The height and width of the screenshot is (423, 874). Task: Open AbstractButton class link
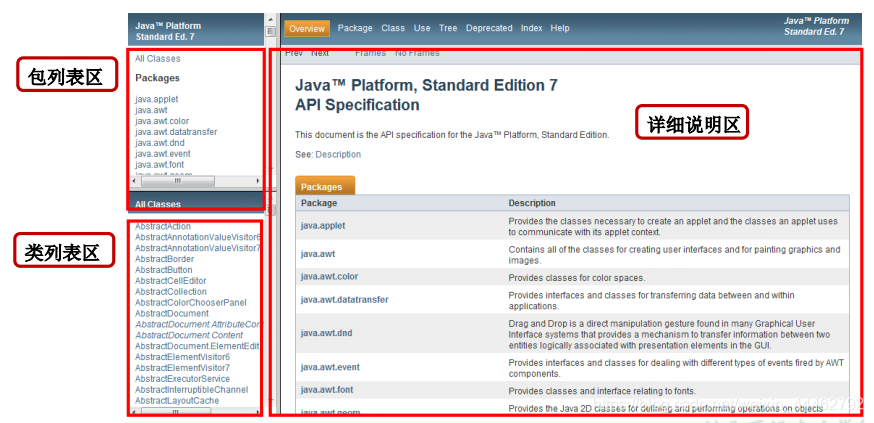[x=164, y=270]
